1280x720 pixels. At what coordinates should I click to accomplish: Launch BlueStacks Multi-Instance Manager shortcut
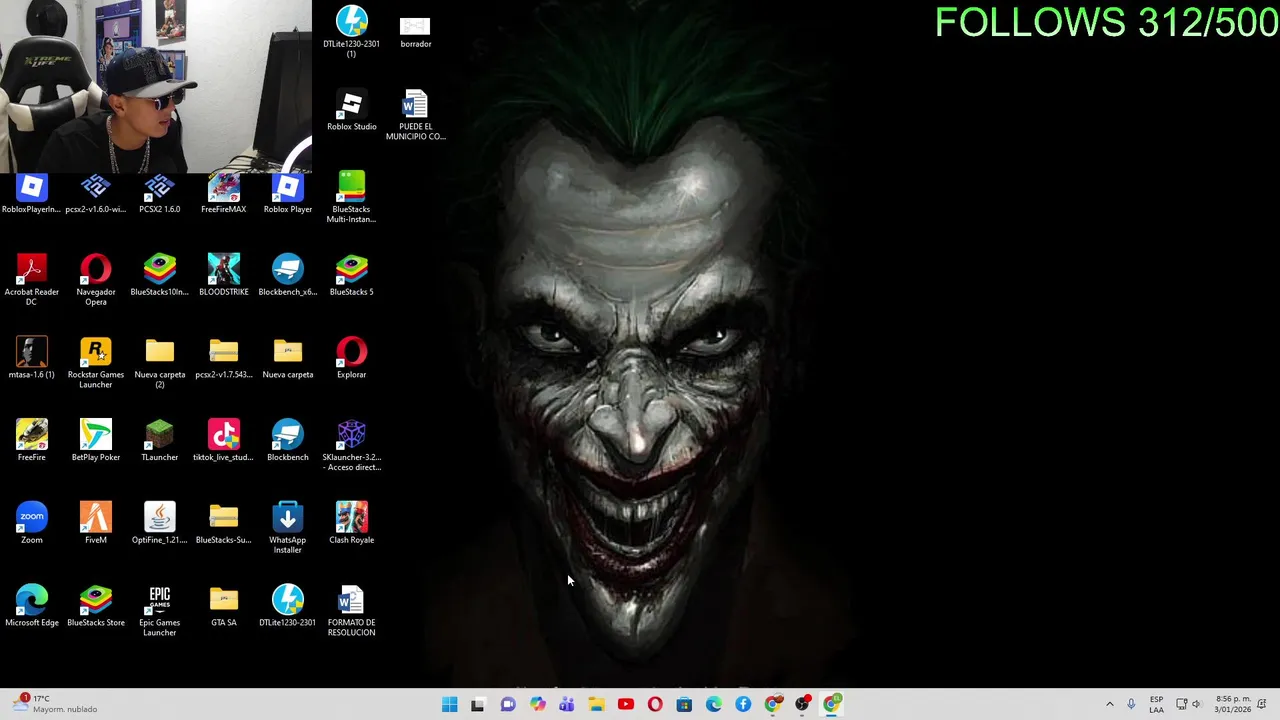351,196
